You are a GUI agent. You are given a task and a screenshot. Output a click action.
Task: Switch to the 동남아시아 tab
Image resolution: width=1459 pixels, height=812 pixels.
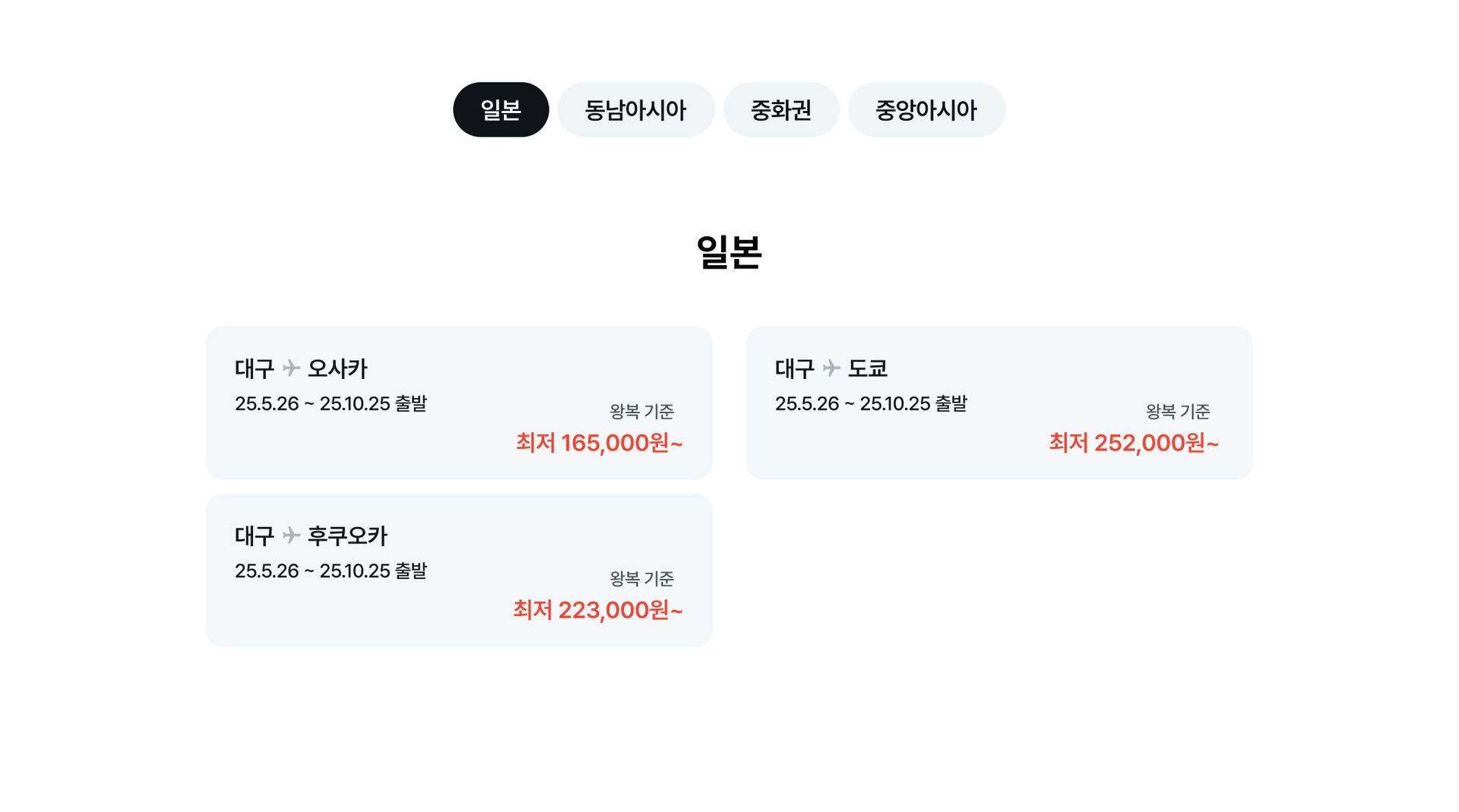point(635,110)
